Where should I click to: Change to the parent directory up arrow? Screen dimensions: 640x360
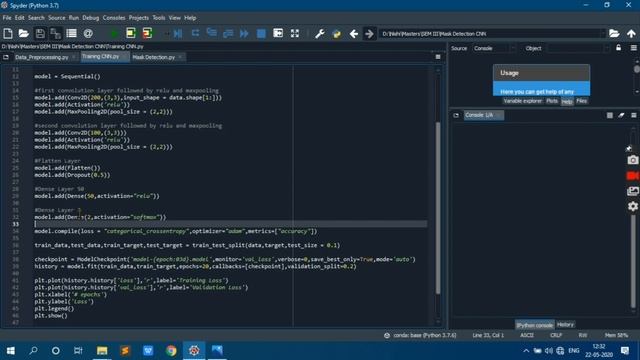pos(631,33)
